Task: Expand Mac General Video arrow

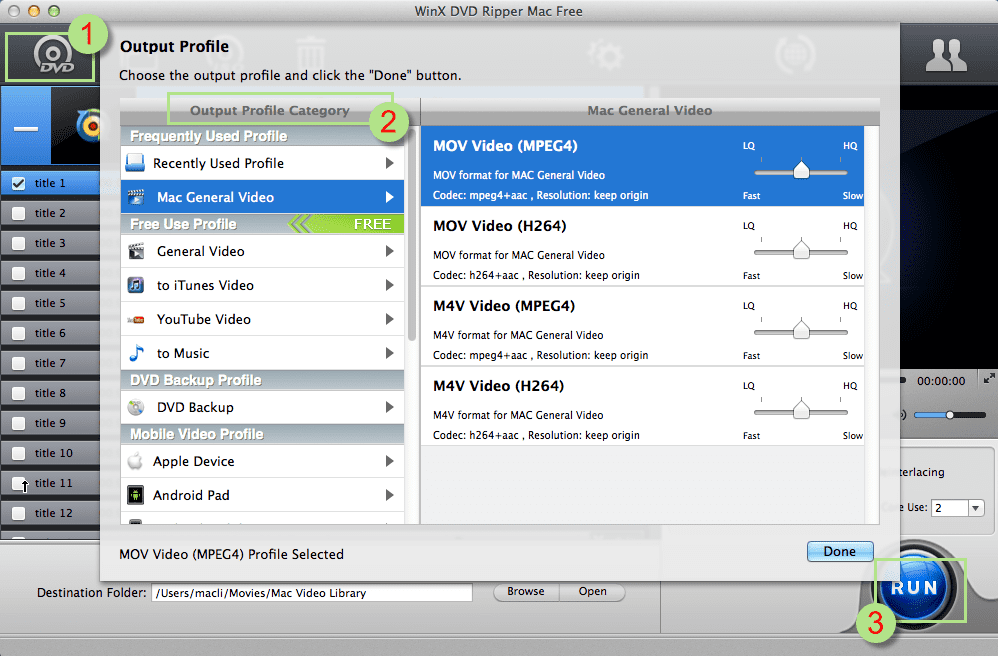Action: [x=390, y=197]
